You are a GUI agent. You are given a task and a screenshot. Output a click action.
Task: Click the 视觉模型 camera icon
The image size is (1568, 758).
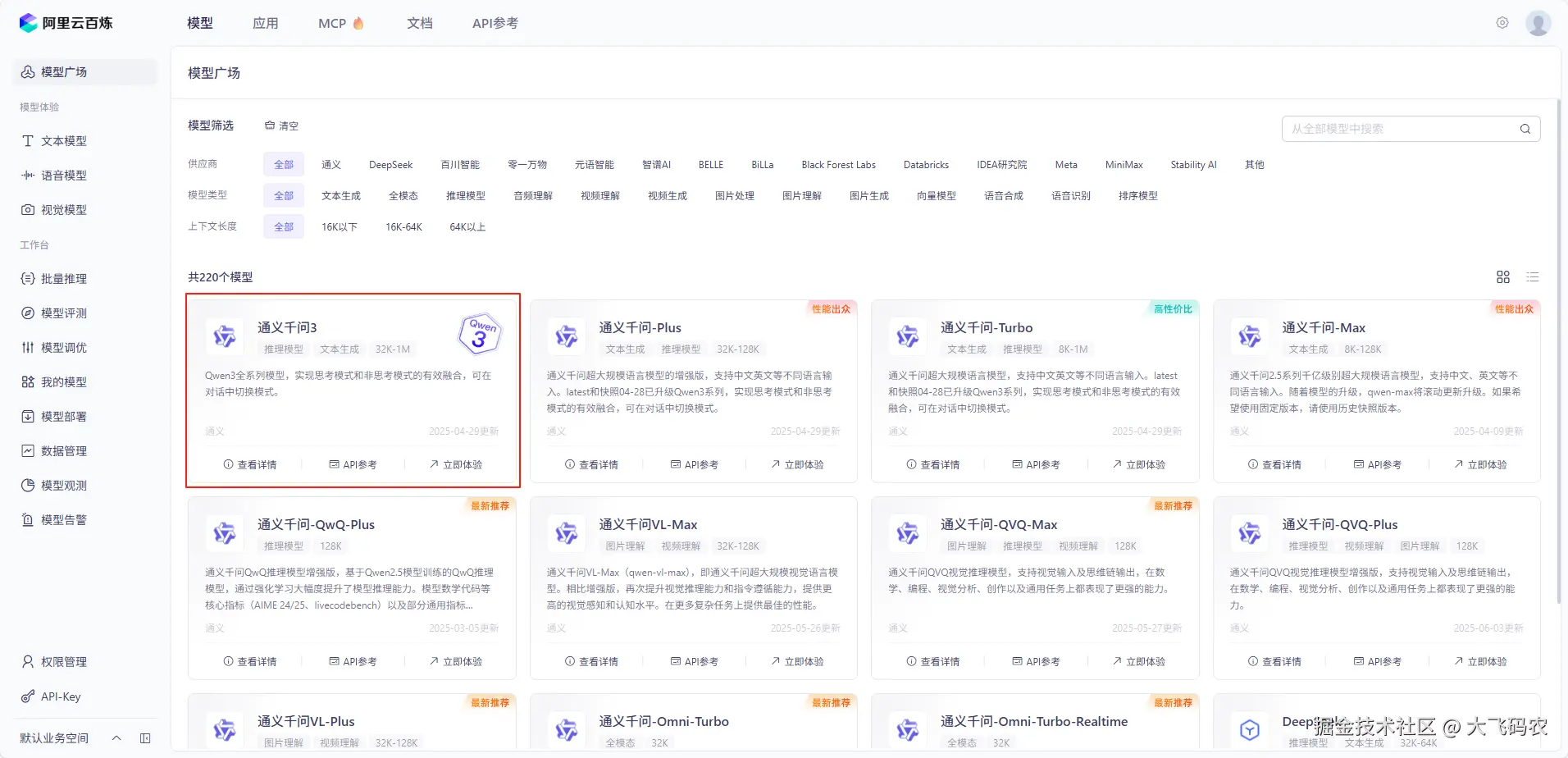click(x=28, y=210)
